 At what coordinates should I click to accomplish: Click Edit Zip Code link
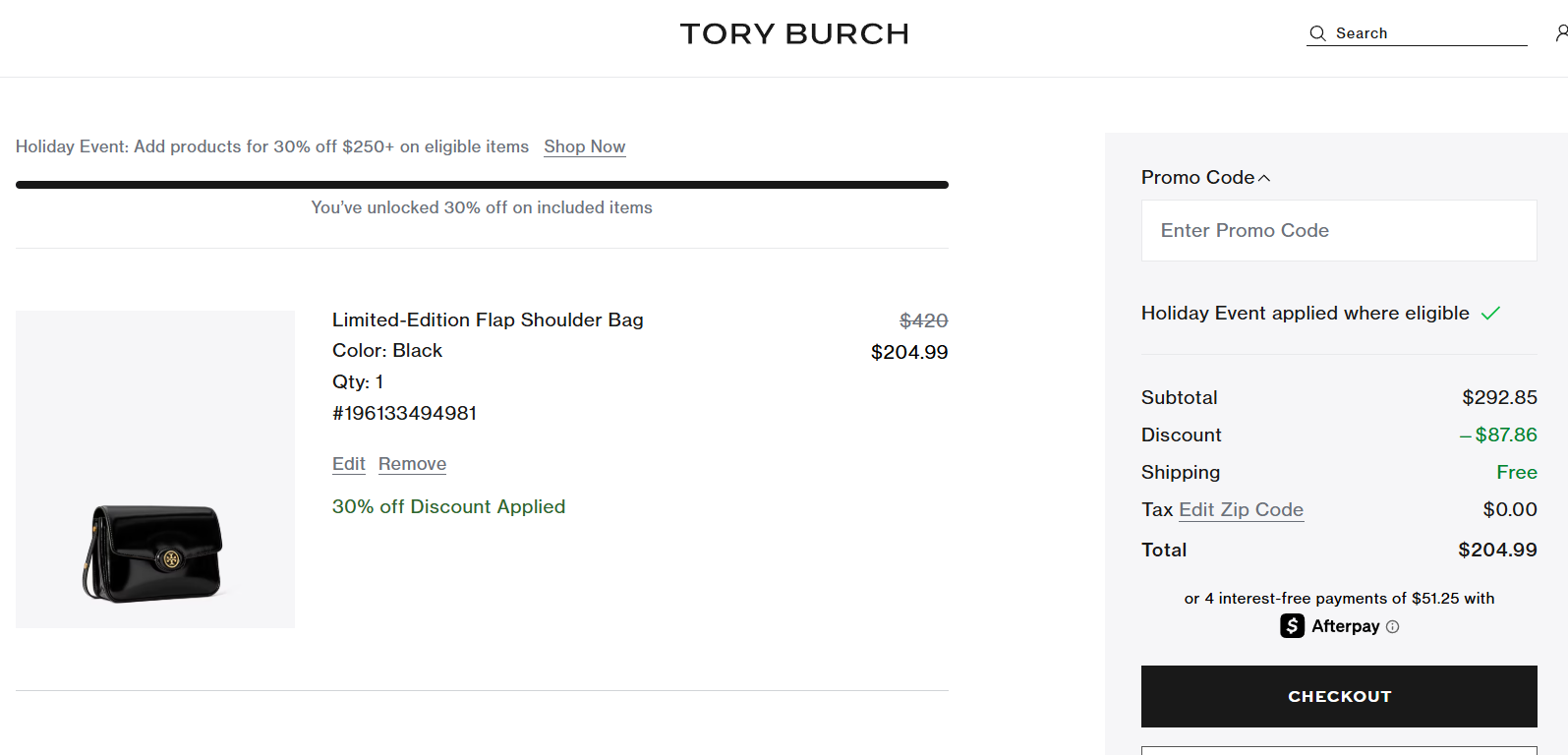point(1241,510)
